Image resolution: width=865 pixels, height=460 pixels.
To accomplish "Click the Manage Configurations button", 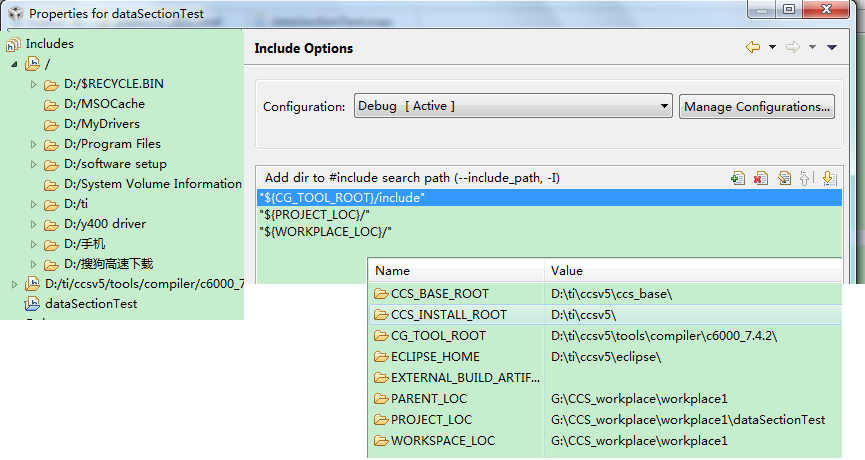I will pyautogui.click(x=756, y=106).
